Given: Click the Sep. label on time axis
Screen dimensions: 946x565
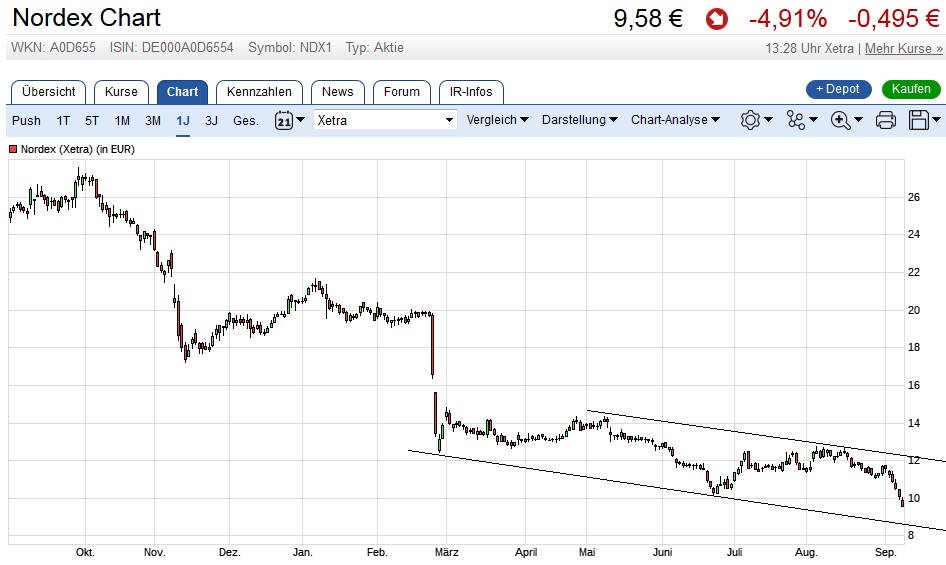Looking at the screenshot, I should [x=885, y=552].
